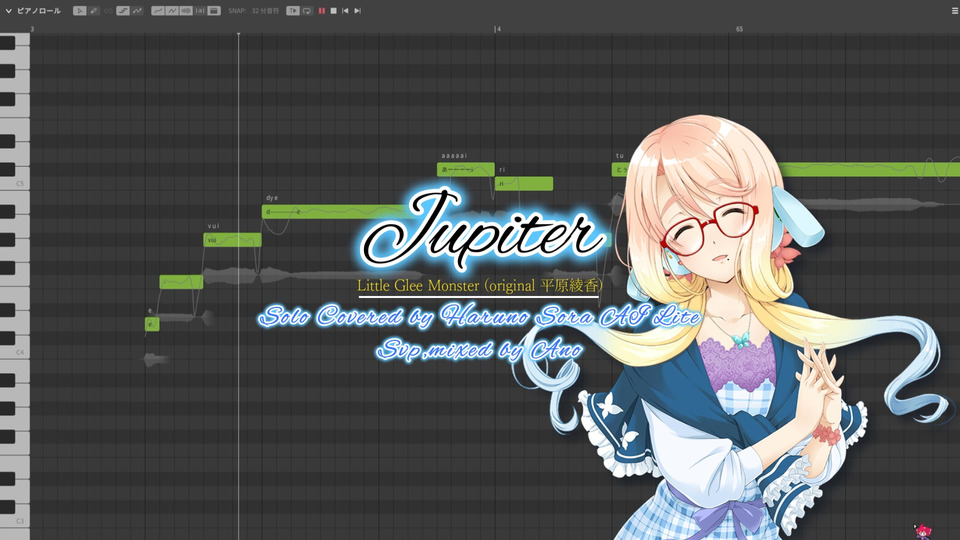Open the hamburger menu at top right

(x=954, y=11)
